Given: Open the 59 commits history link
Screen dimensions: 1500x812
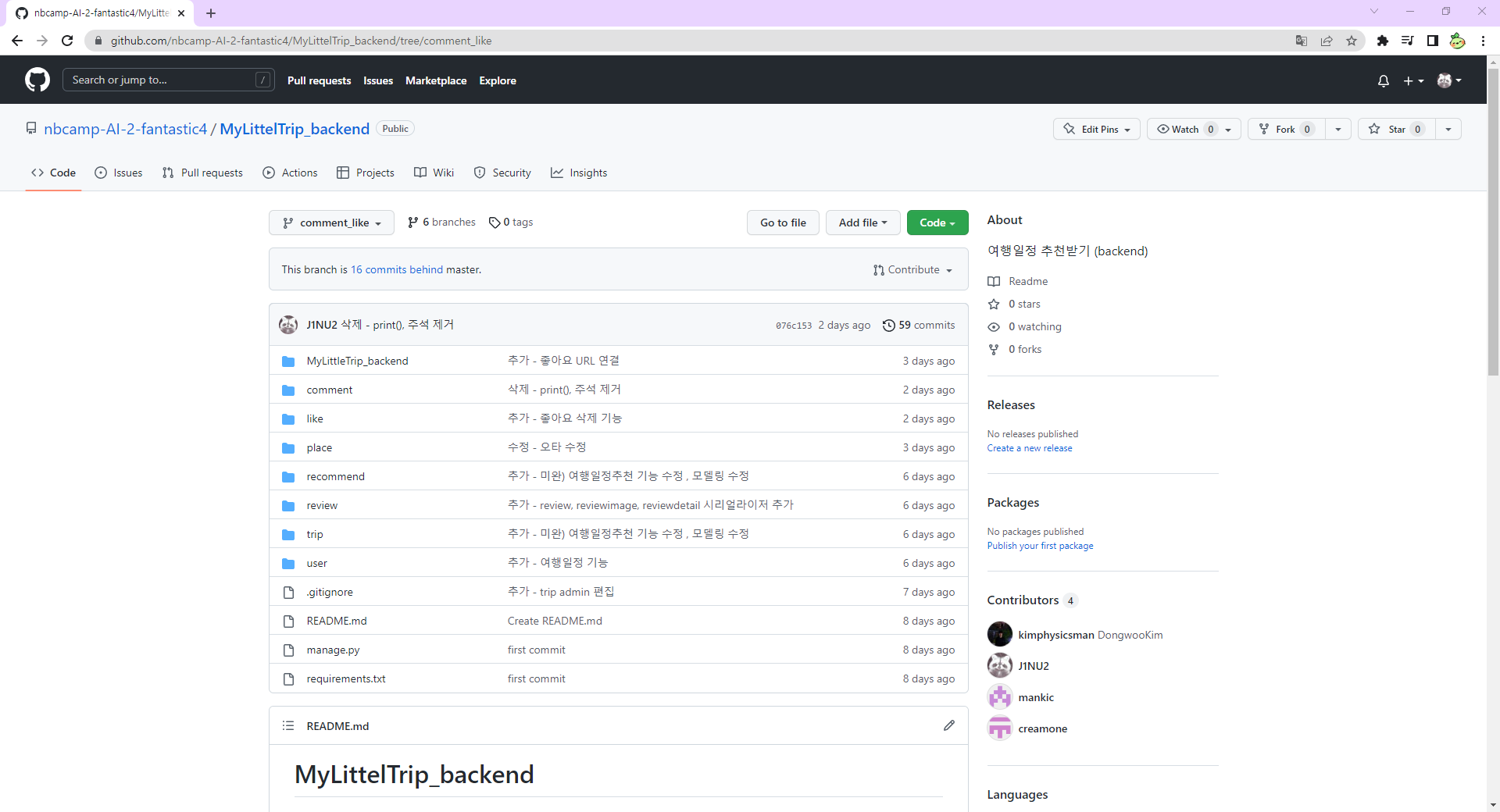Looking at the screenshot, I should [x=919, y=325].
